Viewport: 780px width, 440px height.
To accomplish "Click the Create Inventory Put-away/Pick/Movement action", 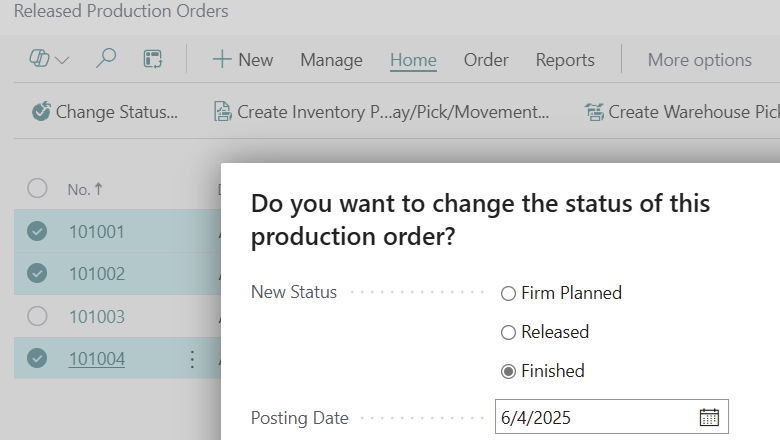I will tap(382, 112).
